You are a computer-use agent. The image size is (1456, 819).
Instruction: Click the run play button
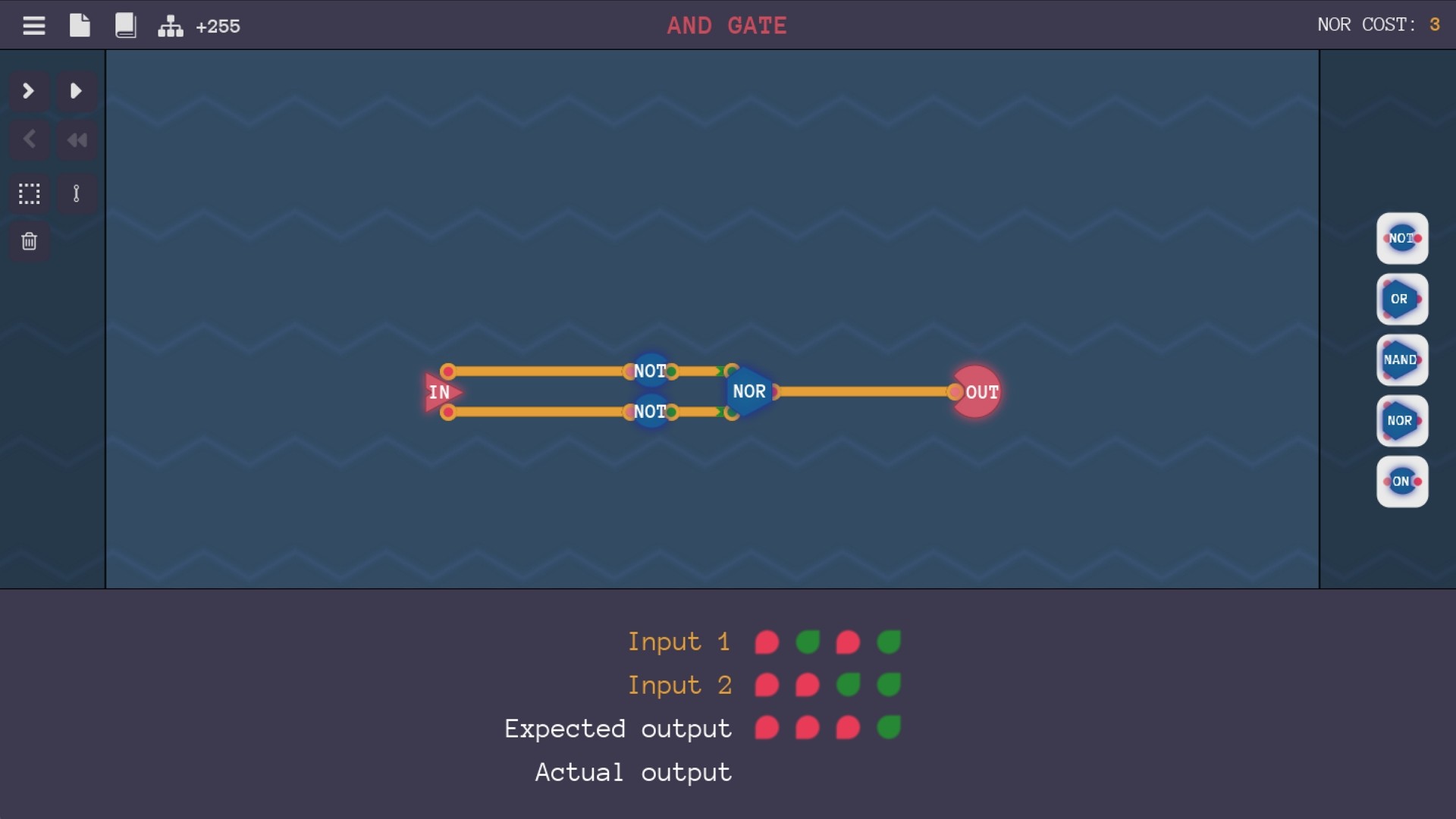(76, 91)
